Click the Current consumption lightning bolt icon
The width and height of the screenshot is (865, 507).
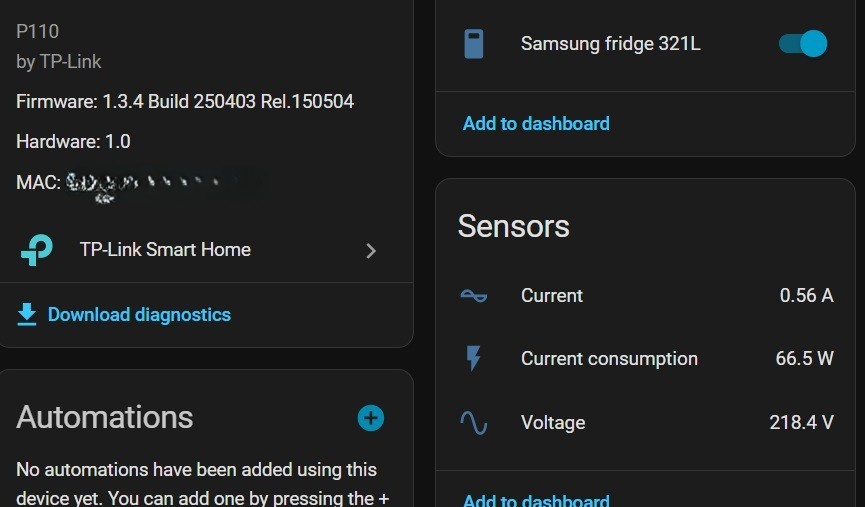(x=473, y=359)
